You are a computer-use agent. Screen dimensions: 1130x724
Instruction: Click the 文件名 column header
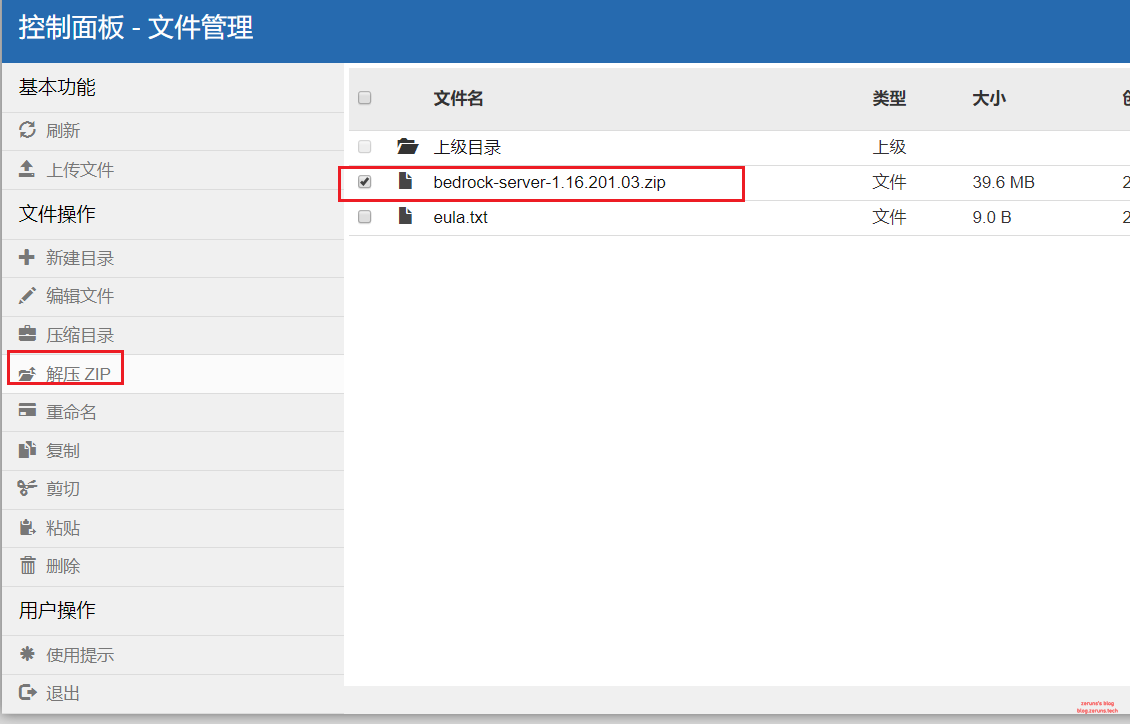click(x=458, y=98)
